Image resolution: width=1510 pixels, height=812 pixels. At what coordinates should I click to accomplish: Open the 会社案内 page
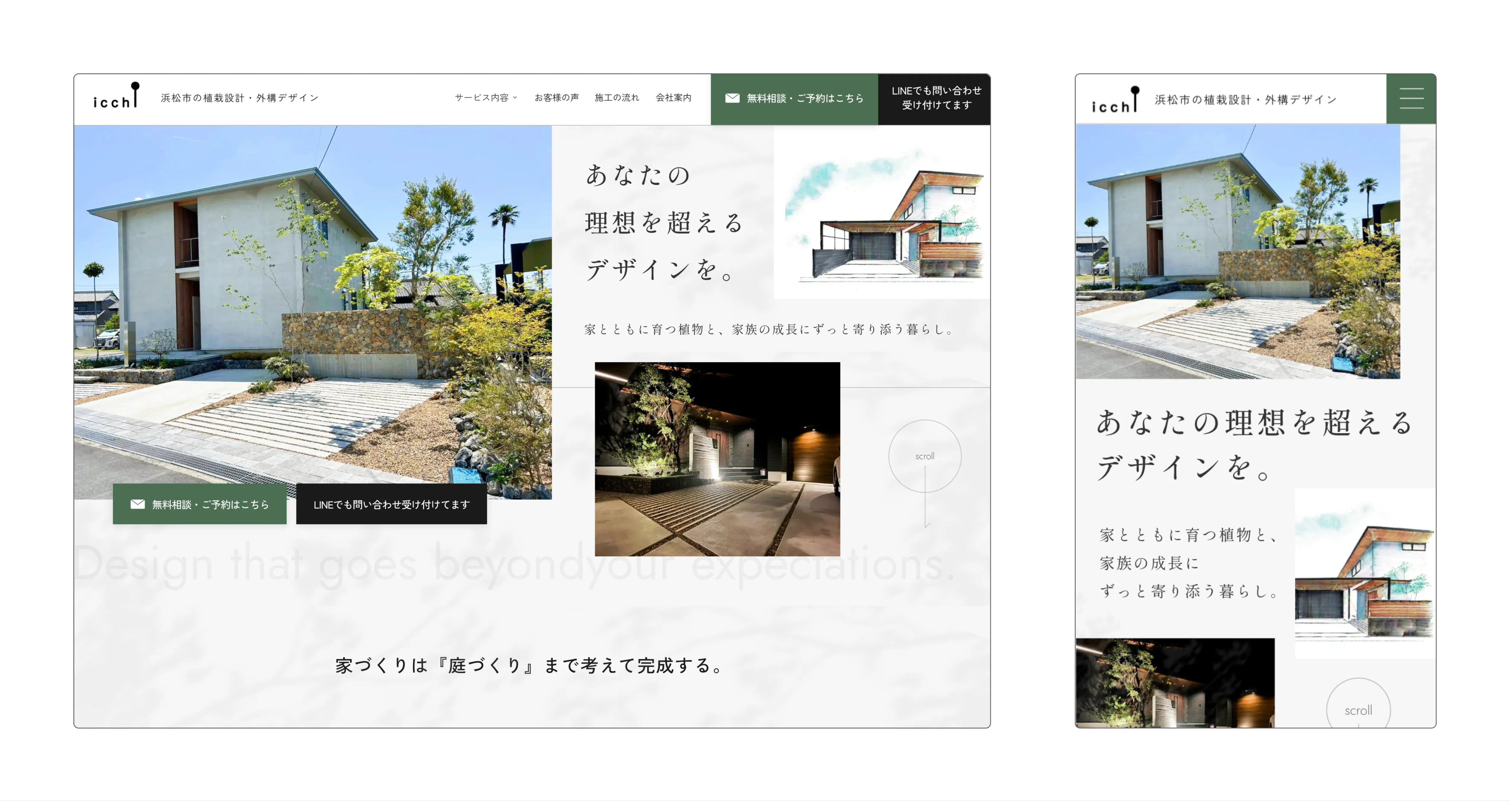(675, 98)
